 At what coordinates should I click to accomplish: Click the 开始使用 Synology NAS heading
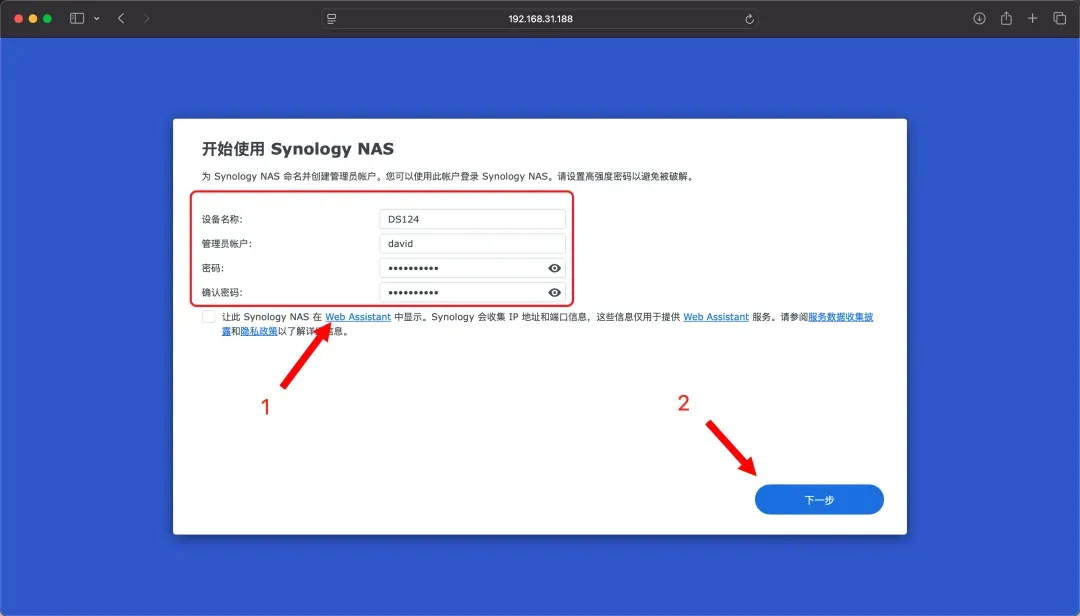click(298, 149)
